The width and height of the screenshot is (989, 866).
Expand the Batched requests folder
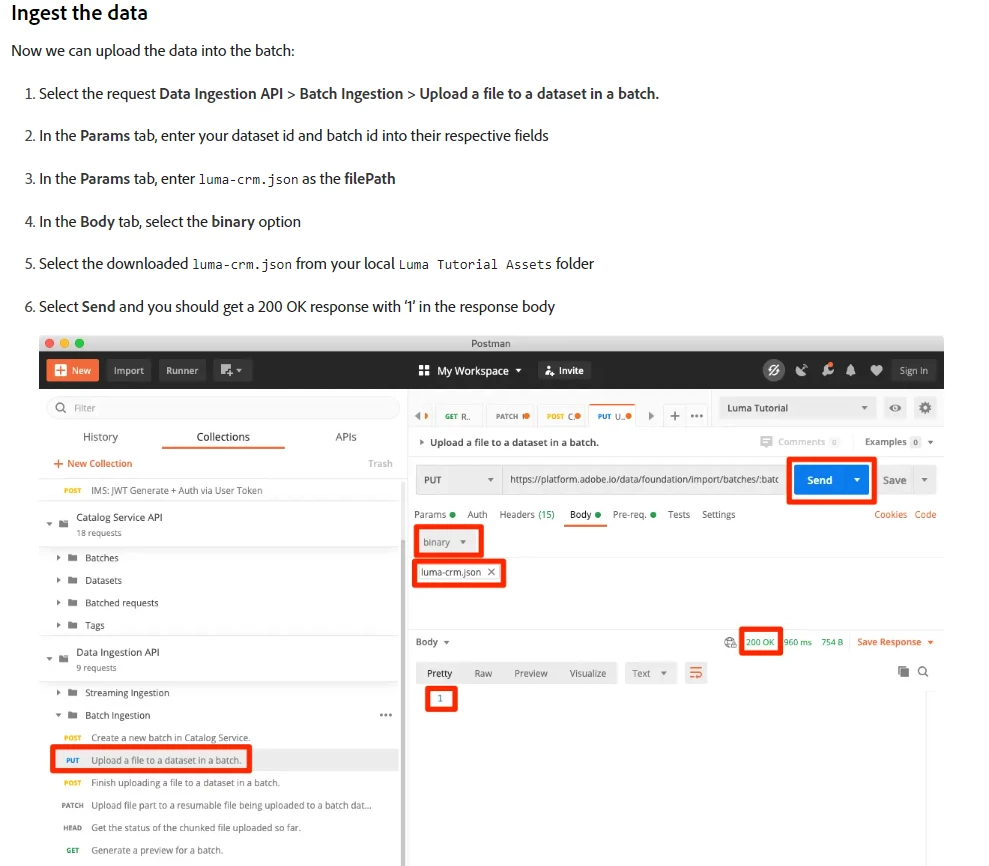tap(58, 603)
